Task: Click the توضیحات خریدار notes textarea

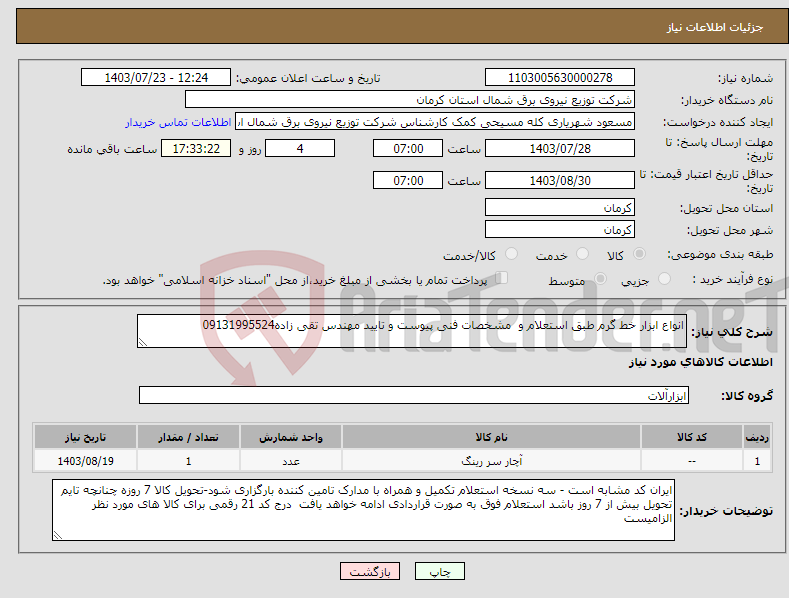Action: click(363, 510)
